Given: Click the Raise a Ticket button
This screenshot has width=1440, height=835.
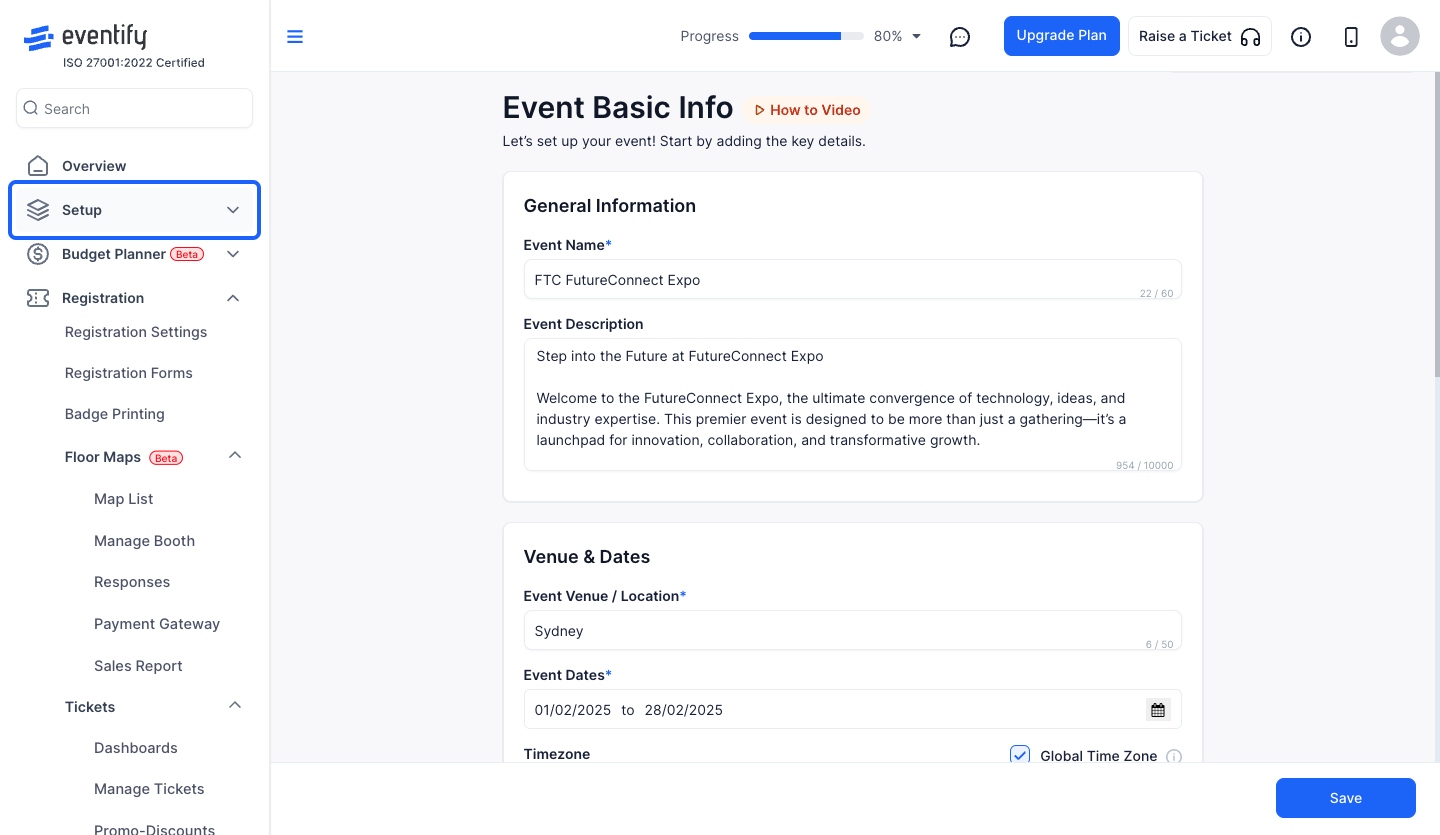Looking at the screenshot, I should (1199, 36).
